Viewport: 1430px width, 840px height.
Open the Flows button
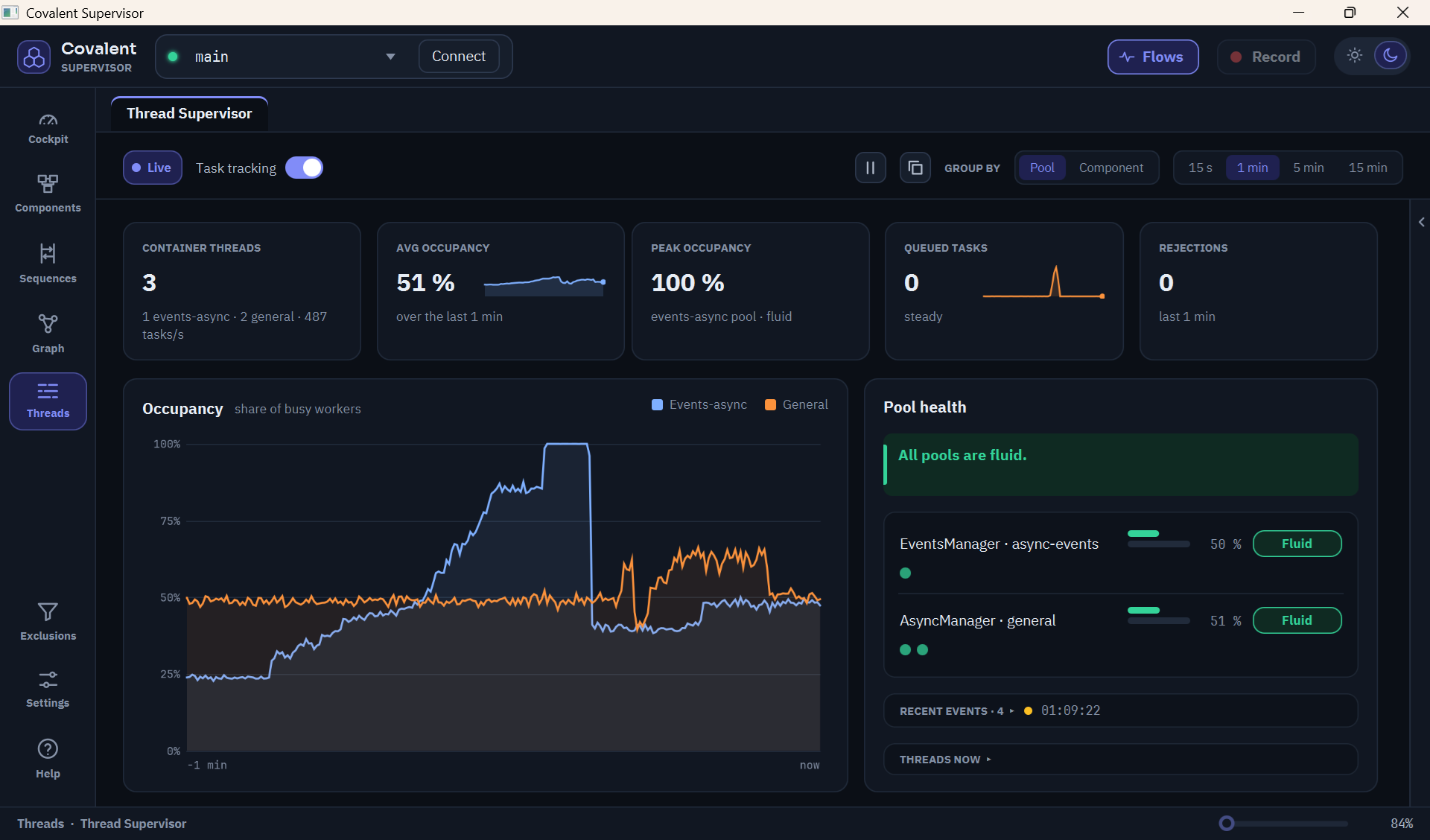pyautogui.click(x=1152, y=57)
